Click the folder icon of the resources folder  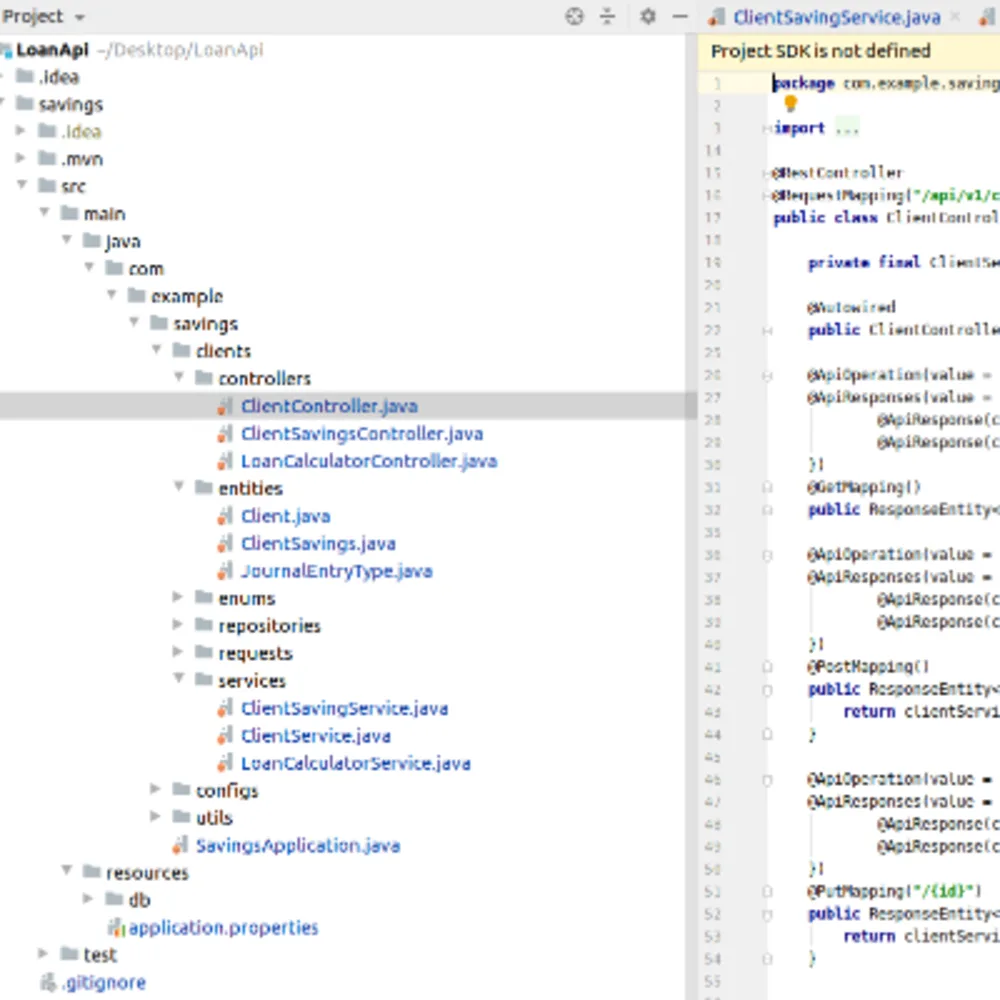coord(92,872)
